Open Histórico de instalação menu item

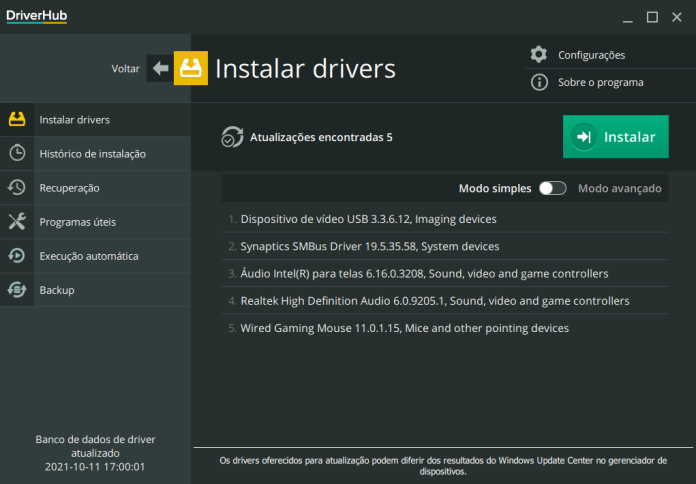95,154
